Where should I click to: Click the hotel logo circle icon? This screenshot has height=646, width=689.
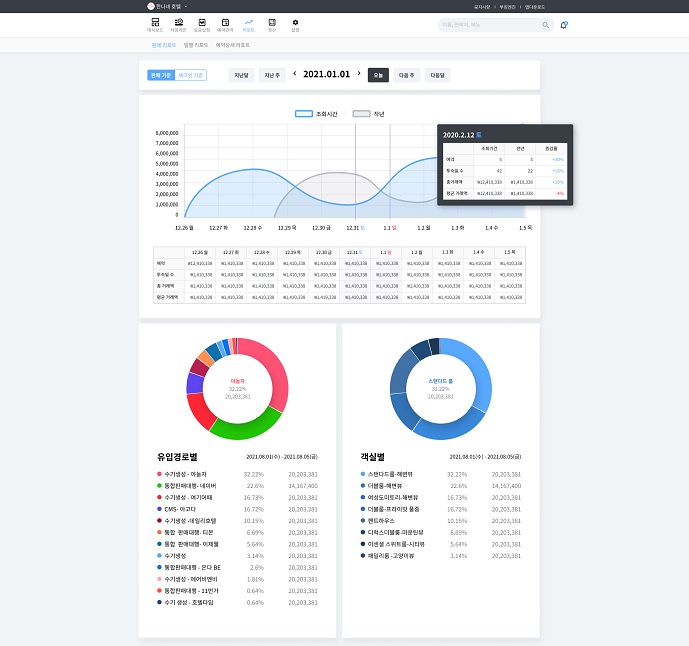pos(151,6)
